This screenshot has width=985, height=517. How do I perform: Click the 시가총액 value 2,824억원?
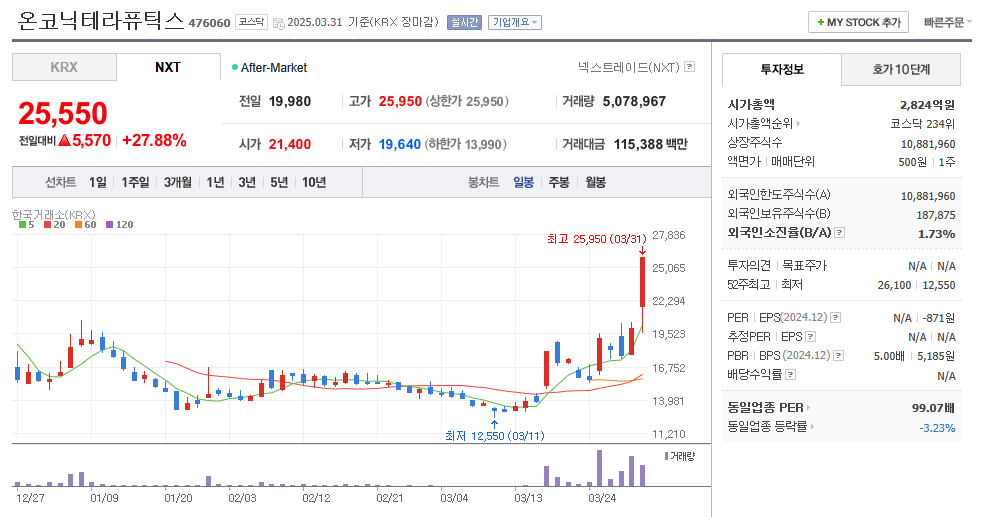pyautogui.click(x=927, y=105)
